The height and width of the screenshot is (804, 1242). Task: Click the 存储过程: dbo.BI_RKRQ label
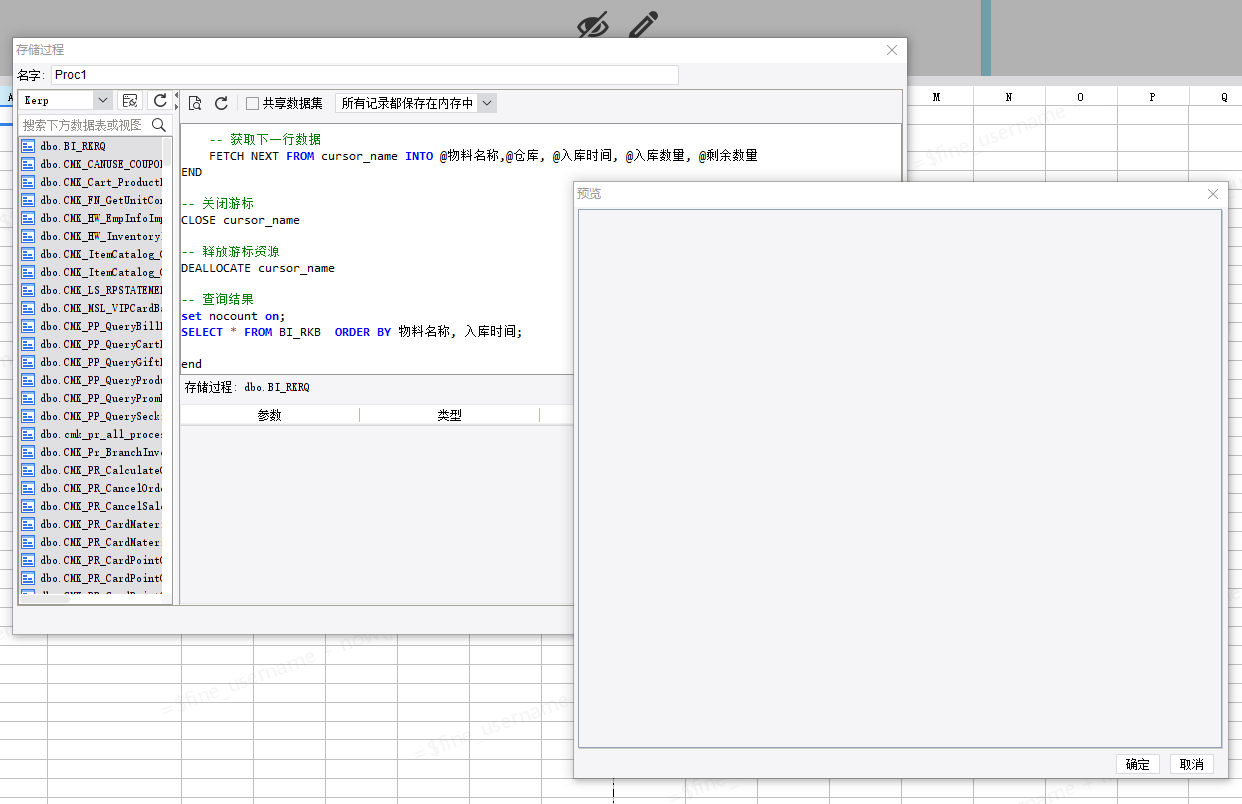tap(247, 387)
